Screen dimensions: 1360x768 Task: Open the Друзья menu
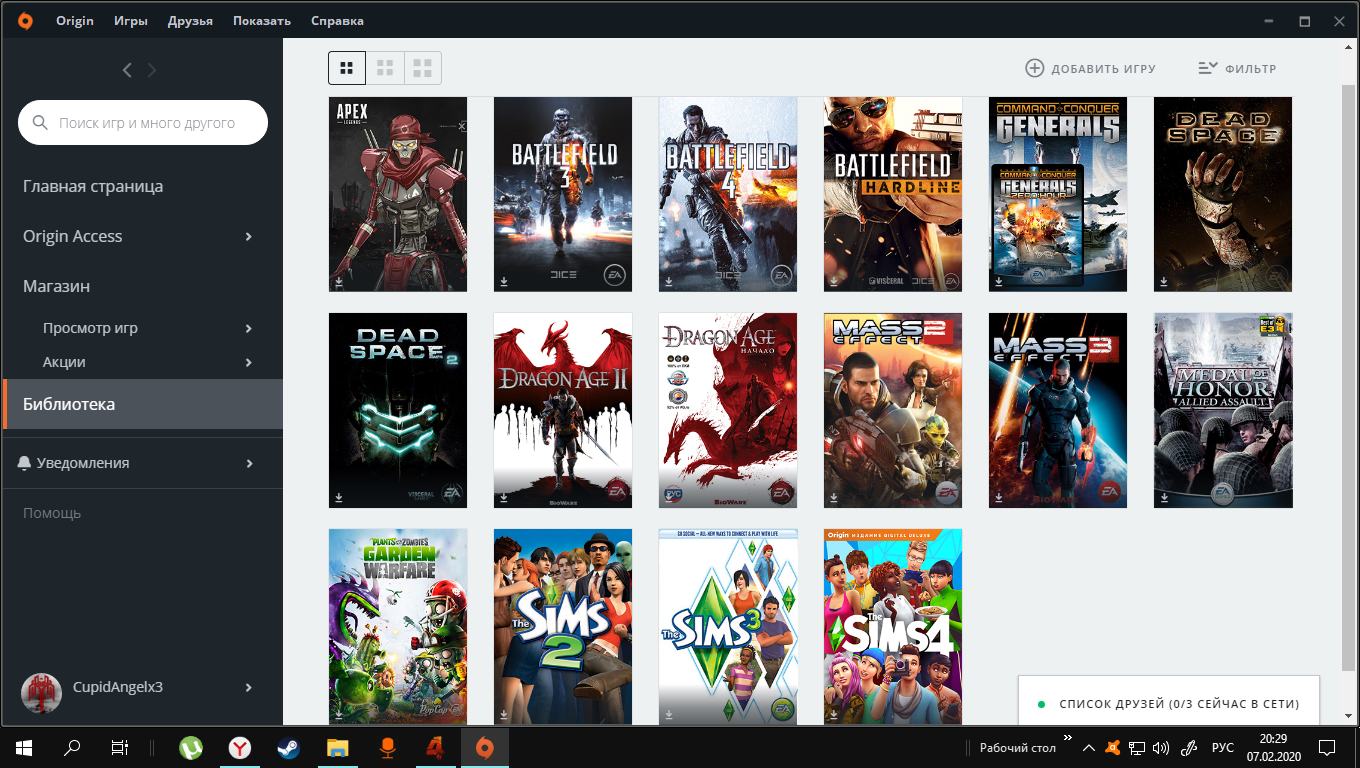[190, 20]
